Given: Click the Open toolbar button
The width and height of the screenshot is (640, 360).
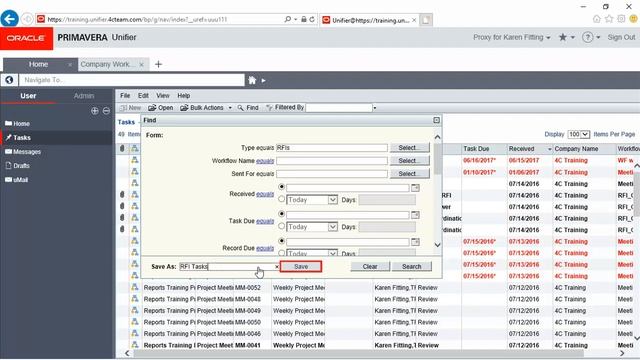Looking at the screenshot, I should pos(161,108).
